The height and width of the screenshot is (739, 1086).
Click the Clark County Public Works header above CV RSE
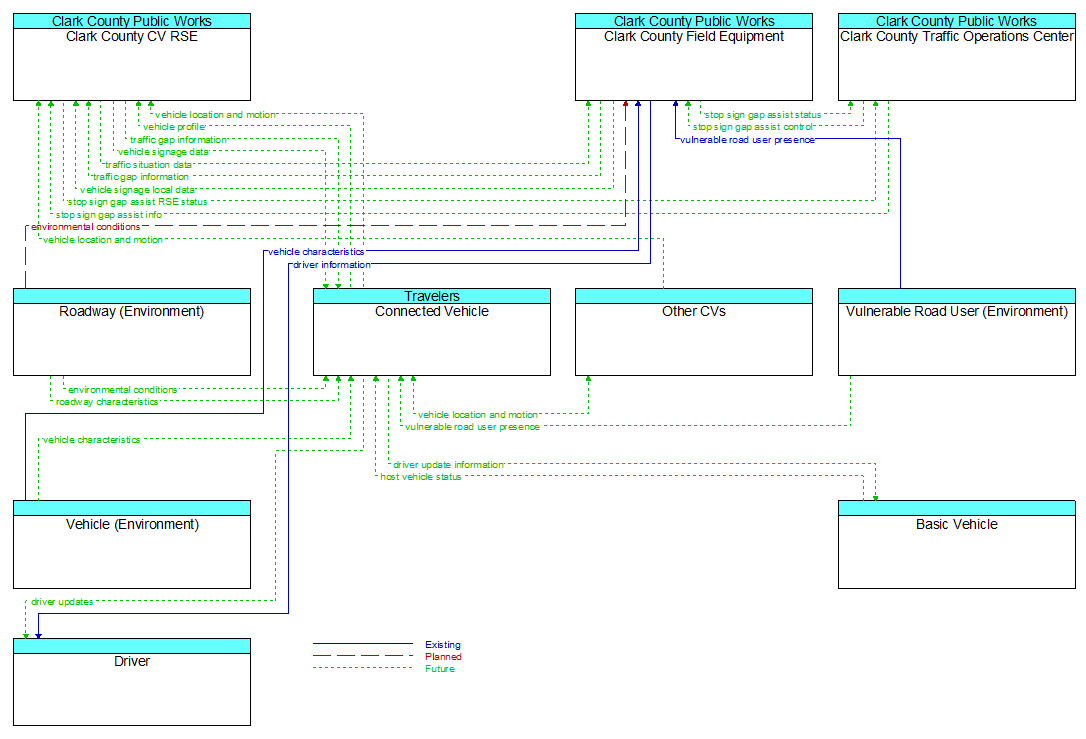point(132,21)
